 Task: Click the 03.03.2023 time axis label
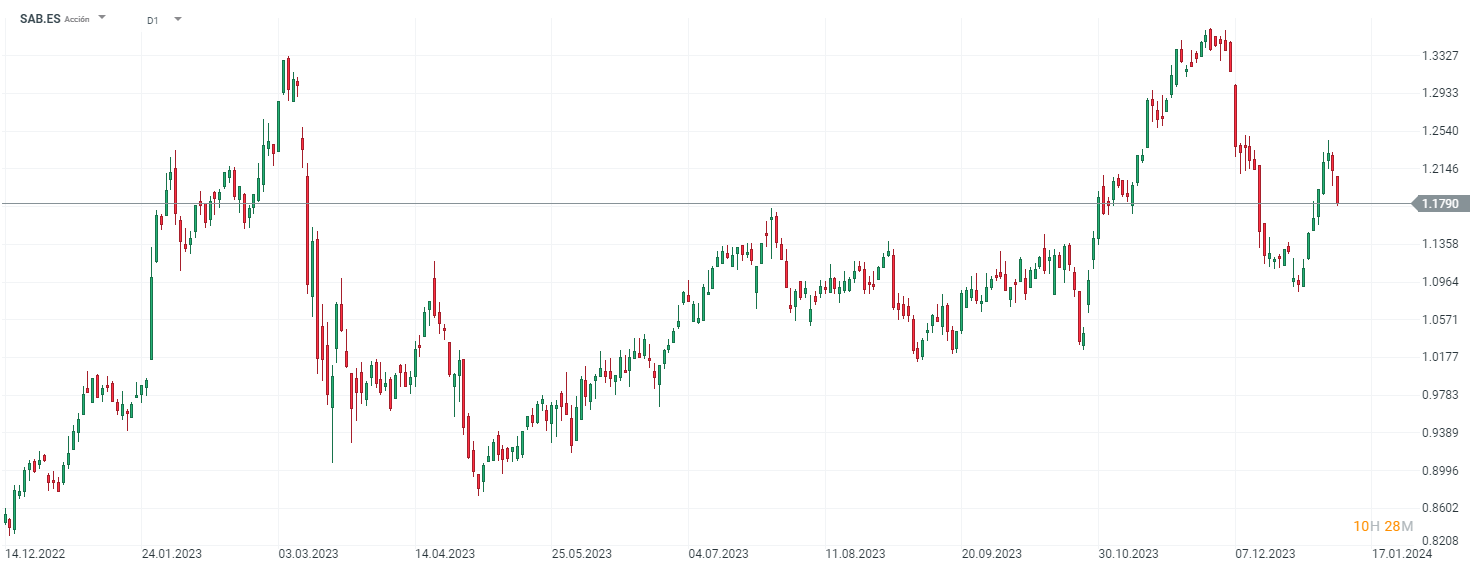(308, 553)
